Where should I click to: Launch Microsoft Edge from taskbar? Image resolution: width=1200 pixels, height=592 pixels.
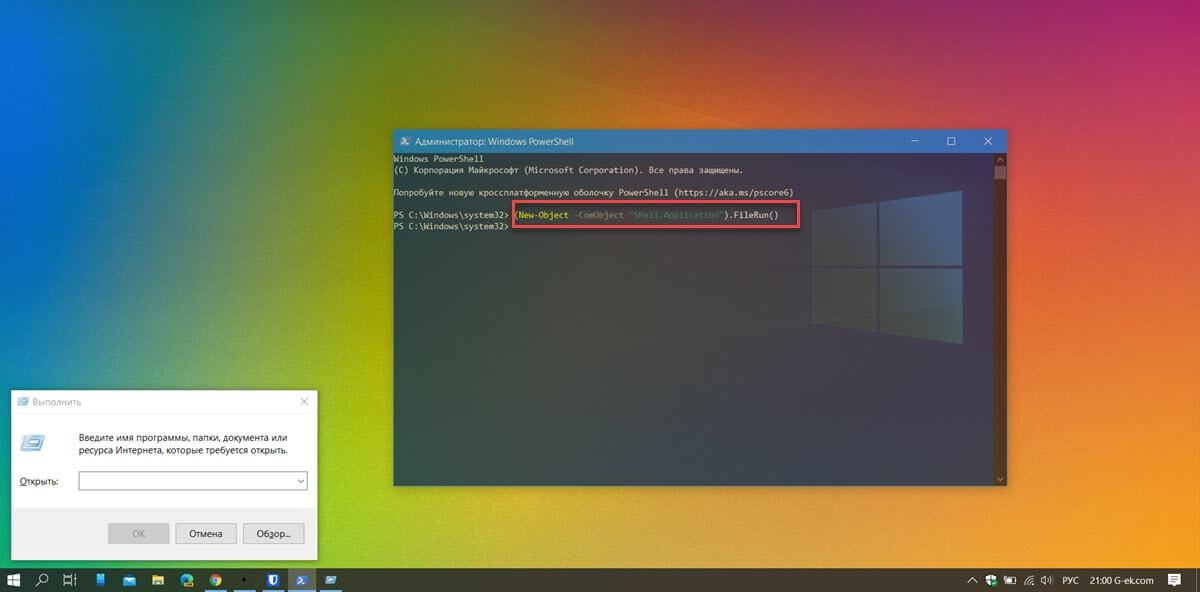tap(186, 580)
